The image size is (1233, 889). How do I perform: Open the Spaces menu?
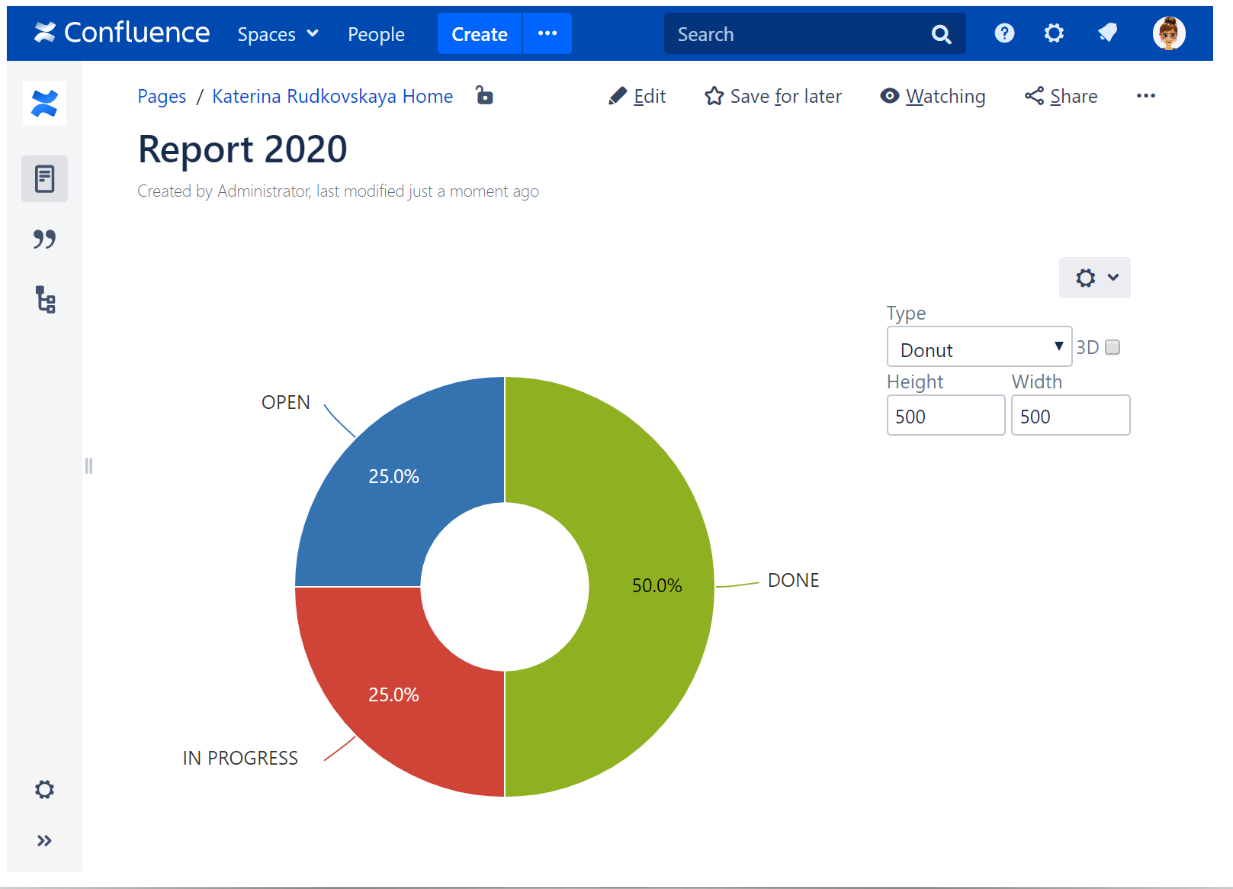tap(278, 34)
